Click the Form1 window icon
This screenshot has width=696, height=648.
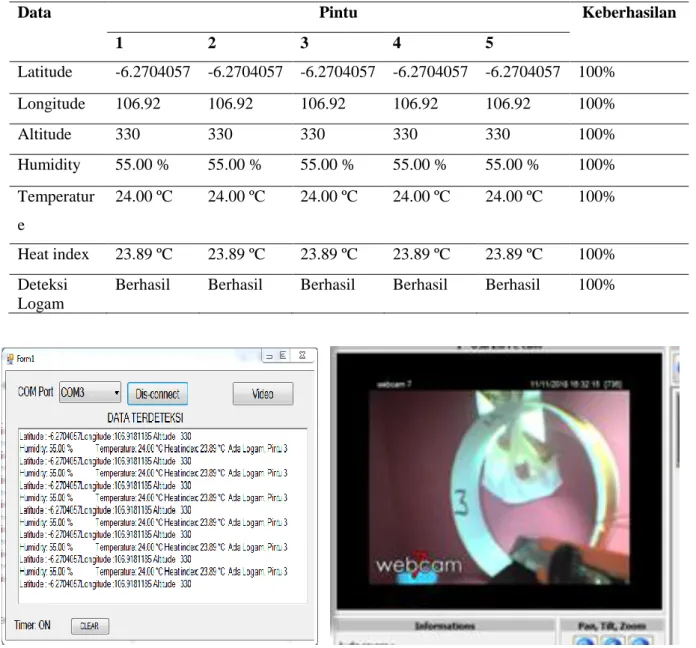pos(10,359)
